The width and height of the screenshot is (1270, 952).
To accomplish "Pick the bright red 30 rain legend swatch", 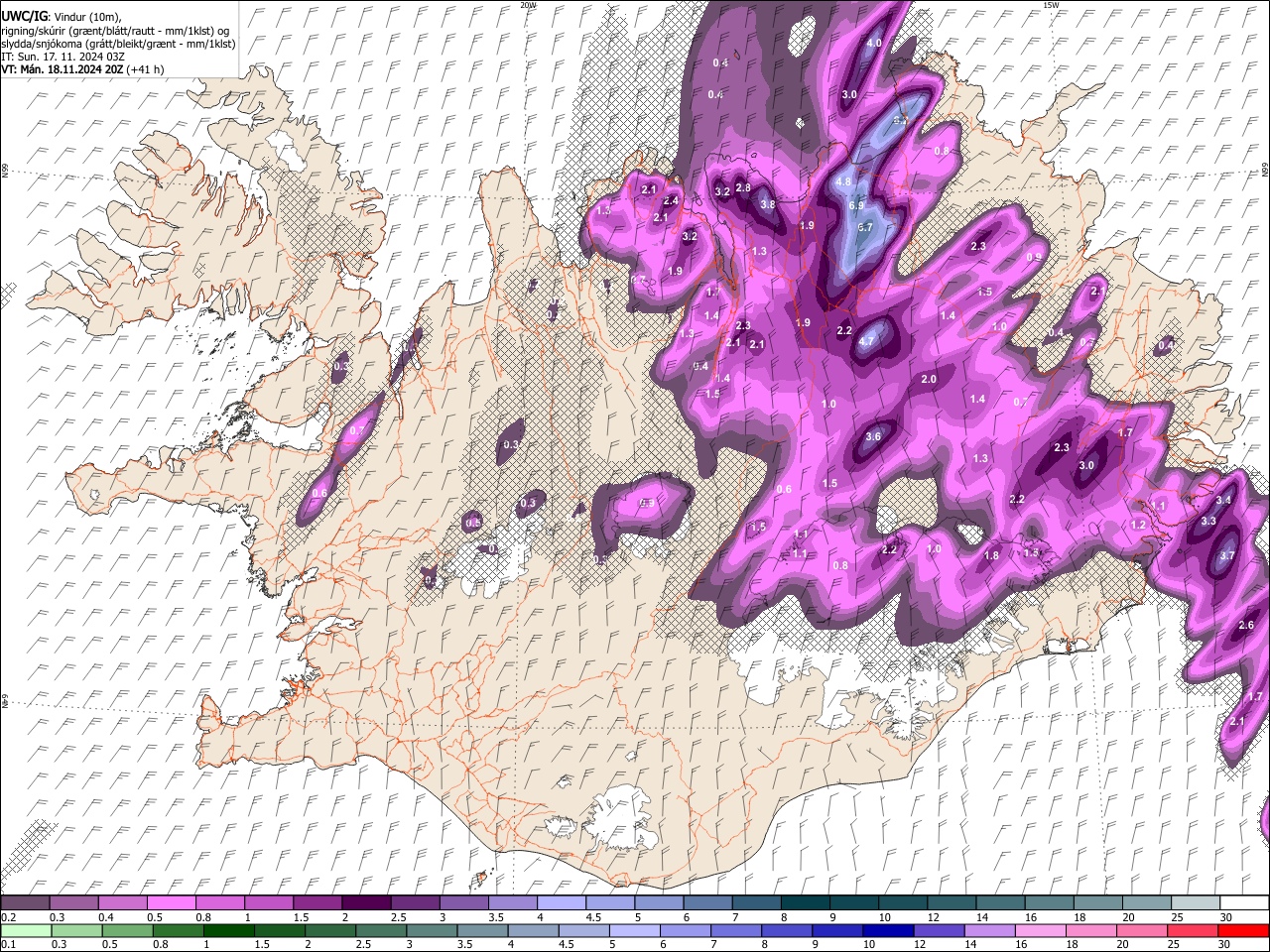I will tap(1244, 930).
